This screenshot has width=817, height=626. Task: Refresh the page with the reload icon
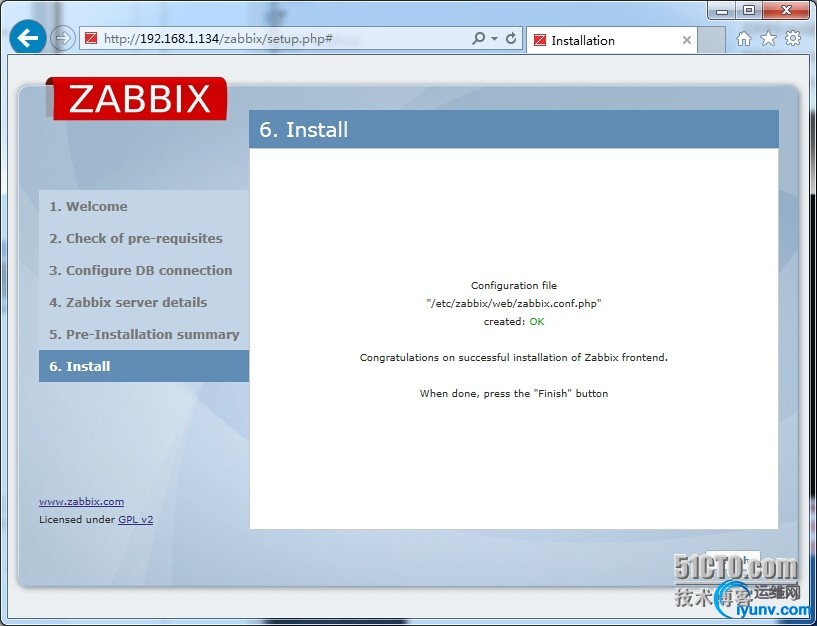point(511,39)
